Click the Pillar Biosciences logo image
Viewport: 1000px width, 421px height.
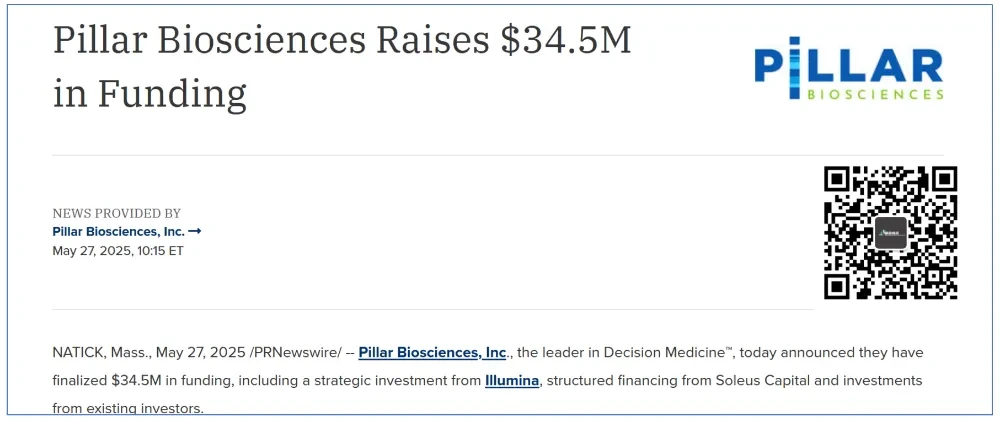point(848,68)
